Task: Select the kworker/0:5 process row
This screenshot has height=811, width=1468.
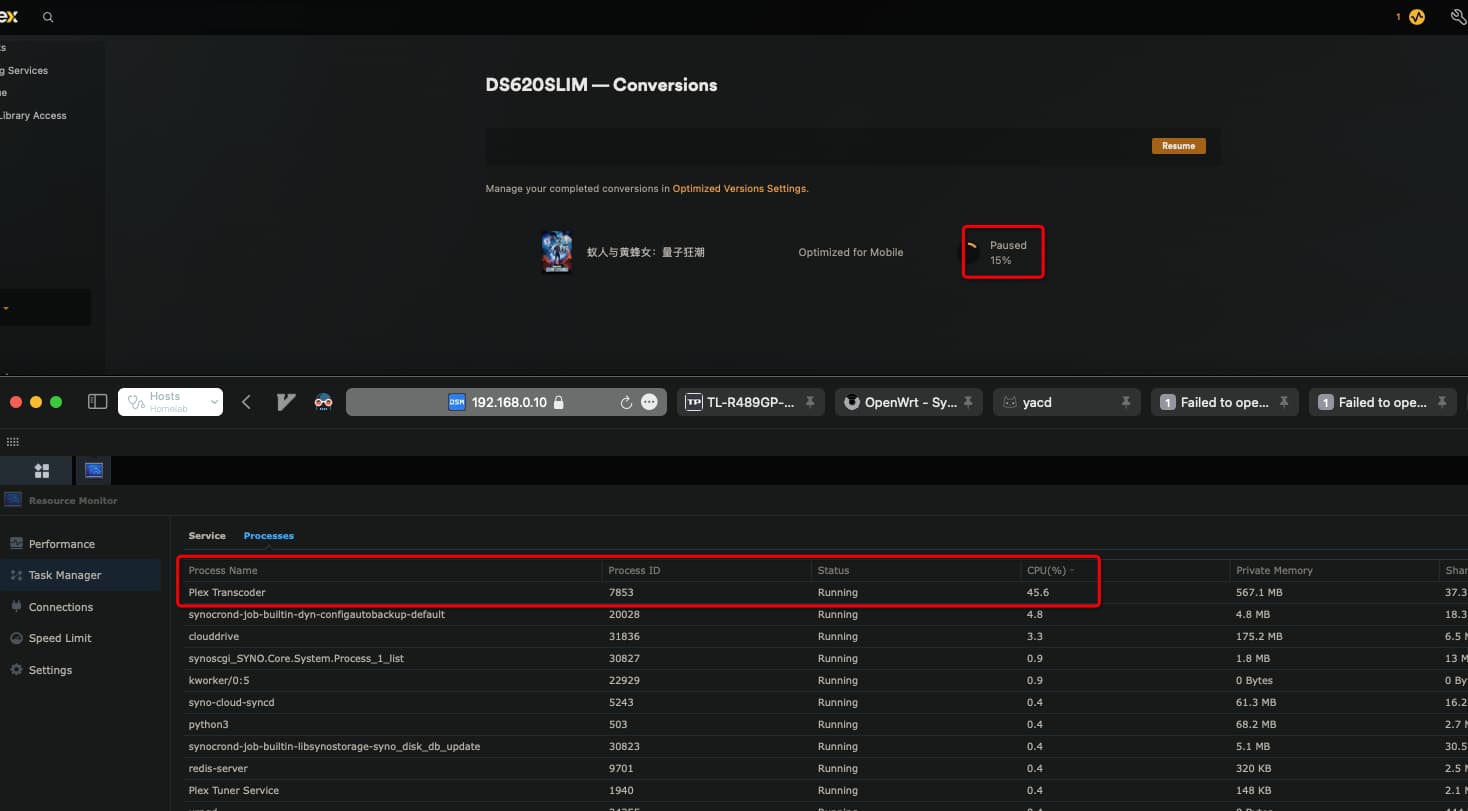Action: coord(825,680)
